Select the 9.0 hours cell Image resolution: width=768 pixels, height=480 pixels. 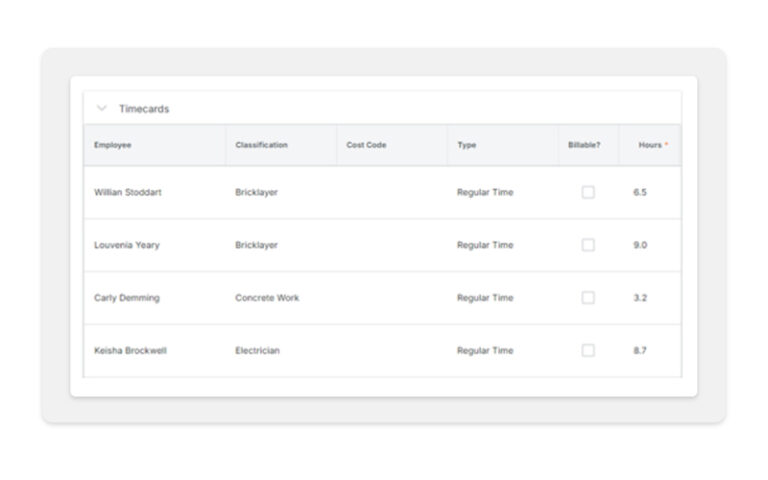coord(640,245)
